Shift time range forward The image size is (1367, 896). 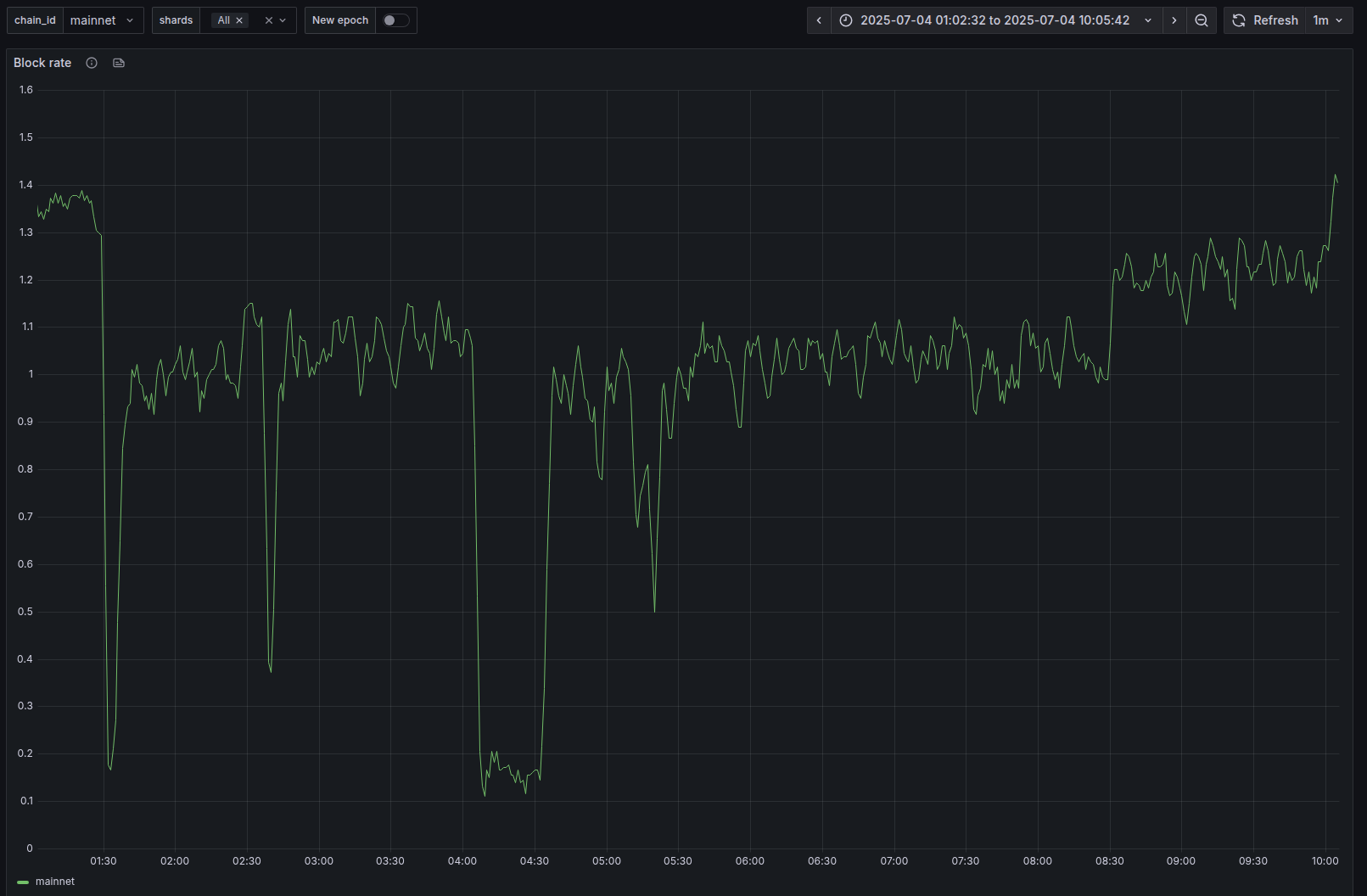coord(1174,20)
